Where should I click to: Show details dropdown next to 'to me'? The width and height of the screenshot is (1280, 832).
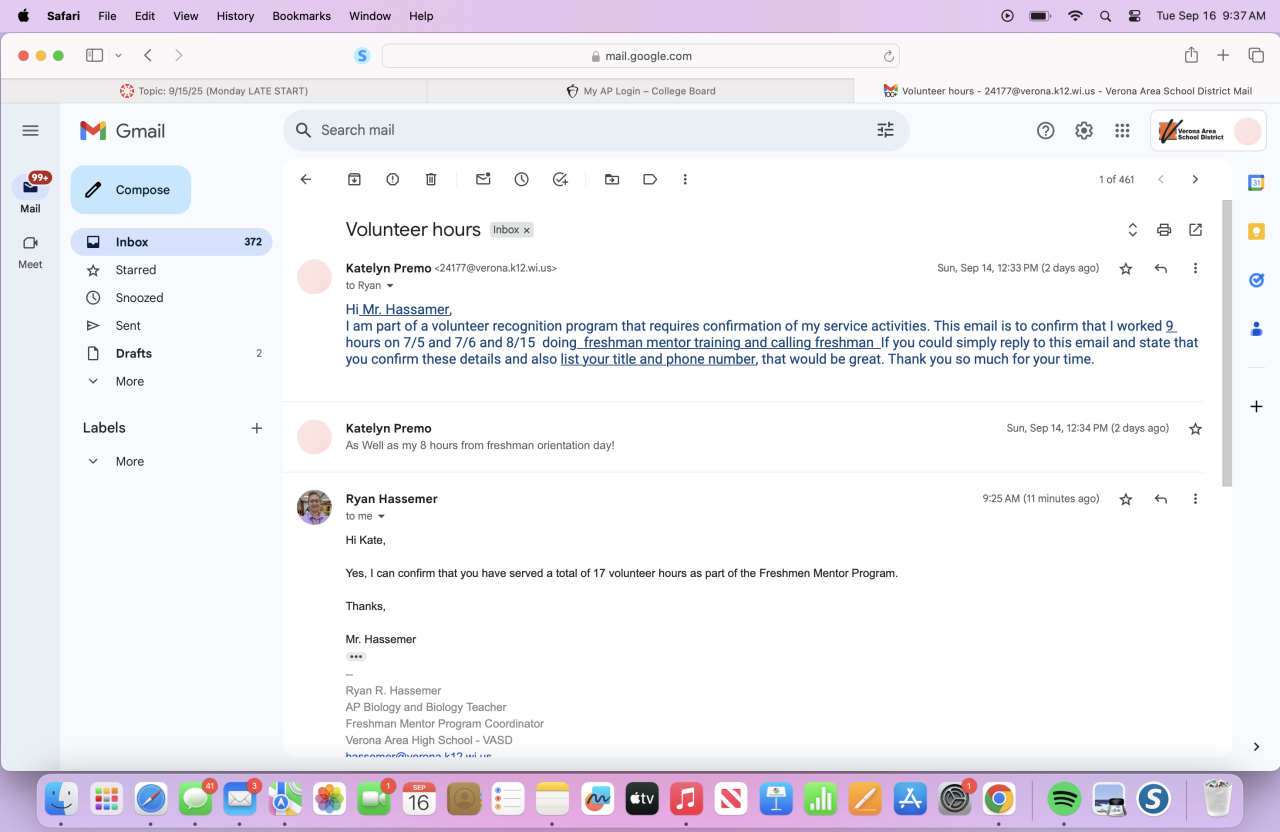coord(381,517)
